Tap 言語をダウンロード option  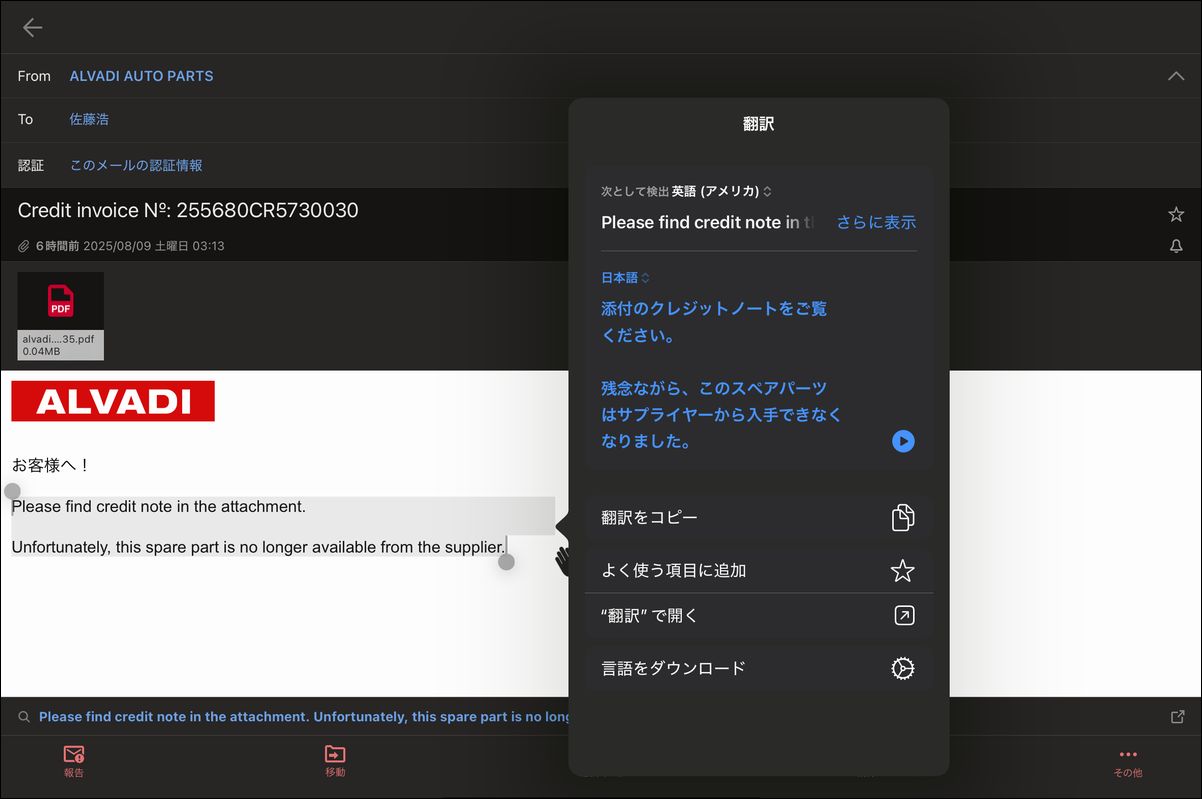pos(758,668)
